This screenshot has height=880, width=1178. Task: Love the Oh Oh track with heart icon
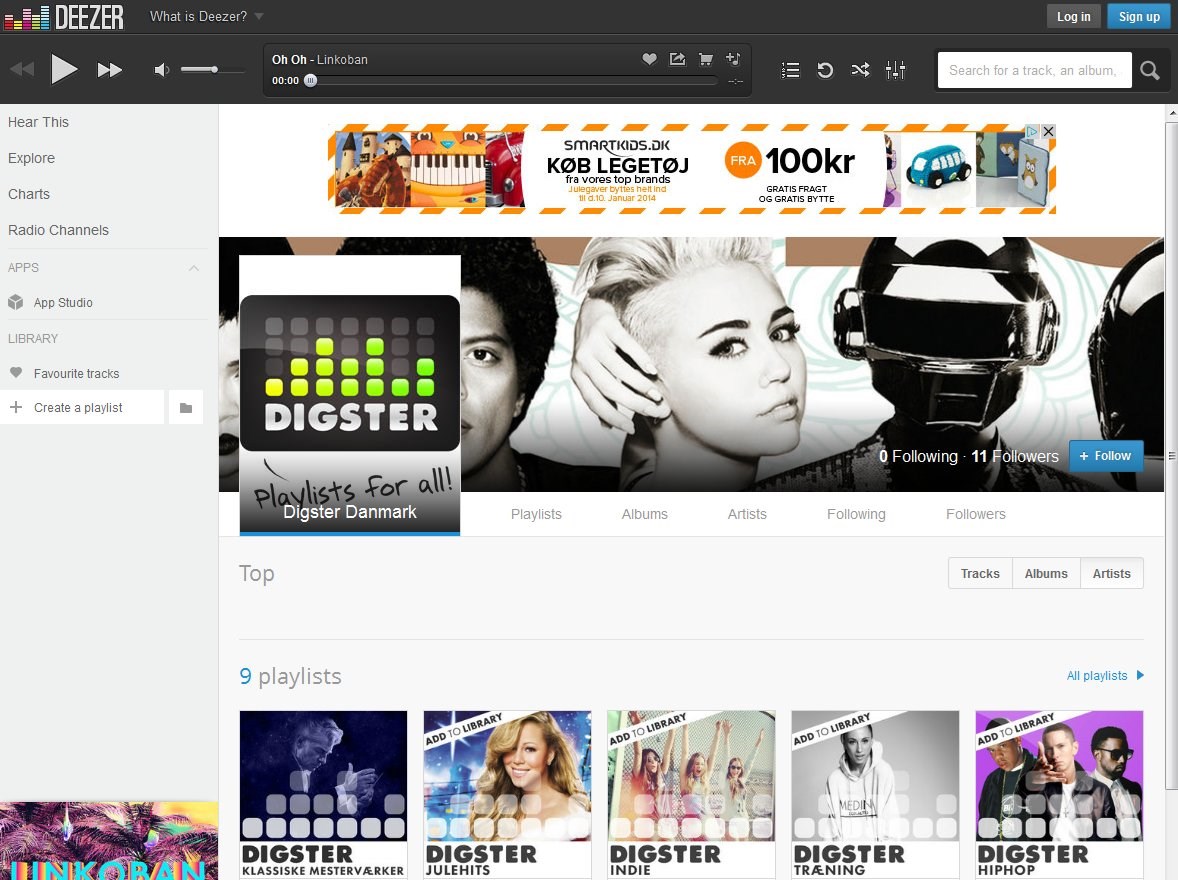(x=650, y=59)
